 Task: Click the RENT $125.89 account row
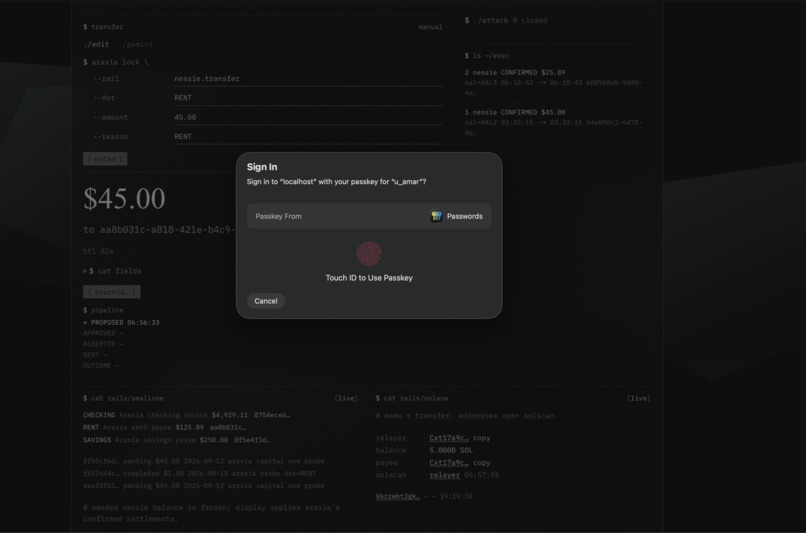point(164,427)
